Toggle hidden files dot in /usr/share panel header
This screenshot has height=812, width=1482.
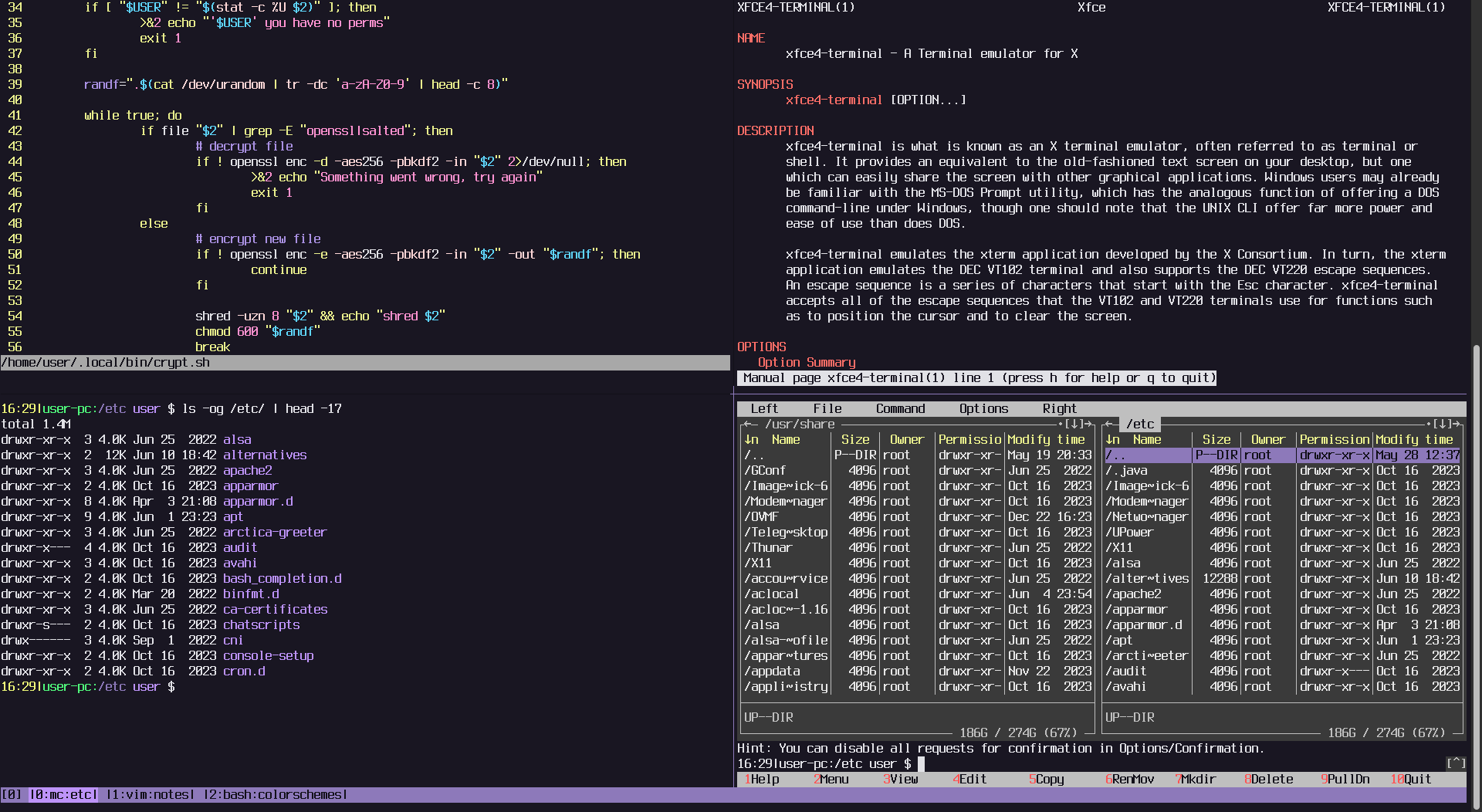pyautogui.click(x=1061, y=424)
